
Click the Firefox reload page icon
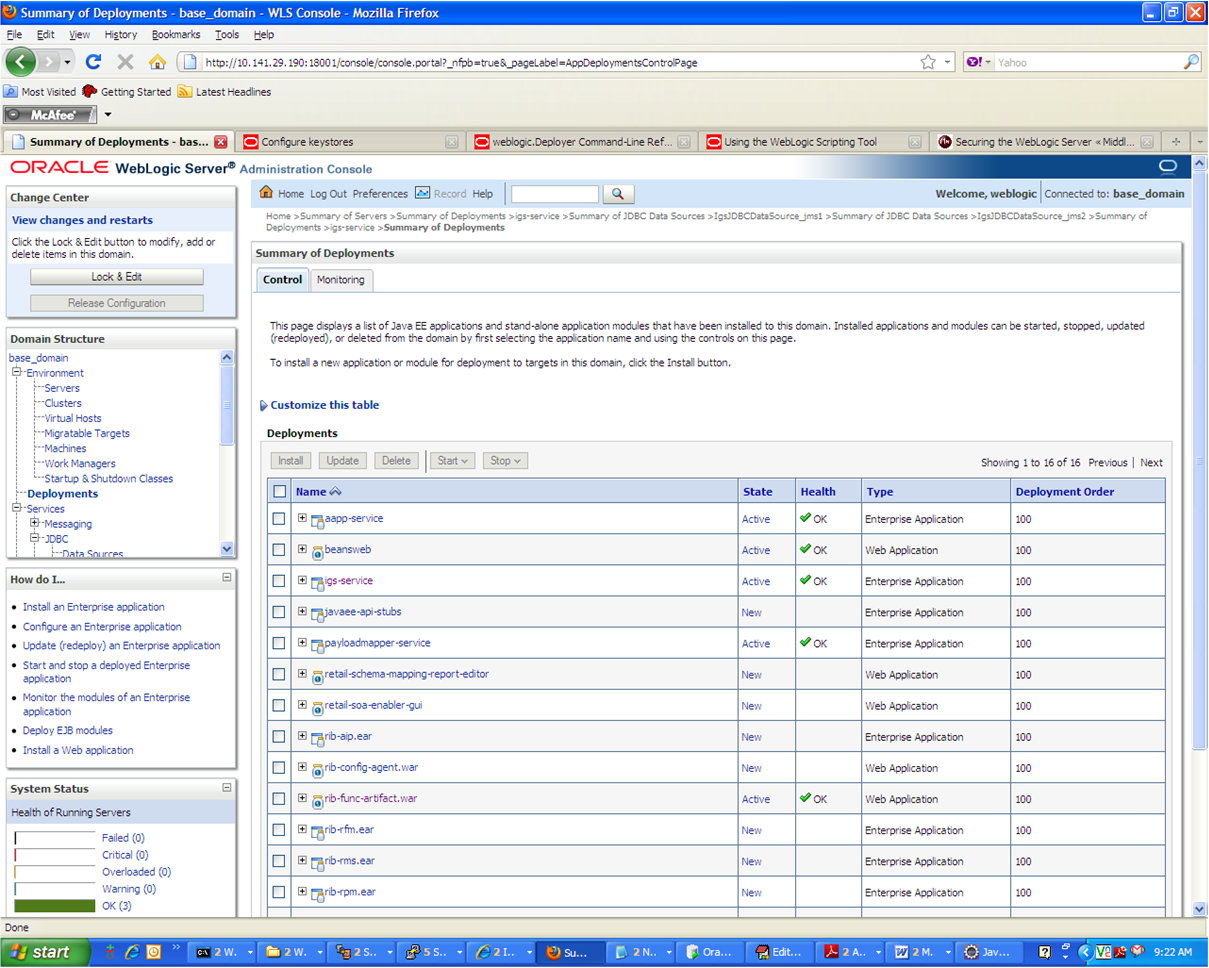pos(94,62)
